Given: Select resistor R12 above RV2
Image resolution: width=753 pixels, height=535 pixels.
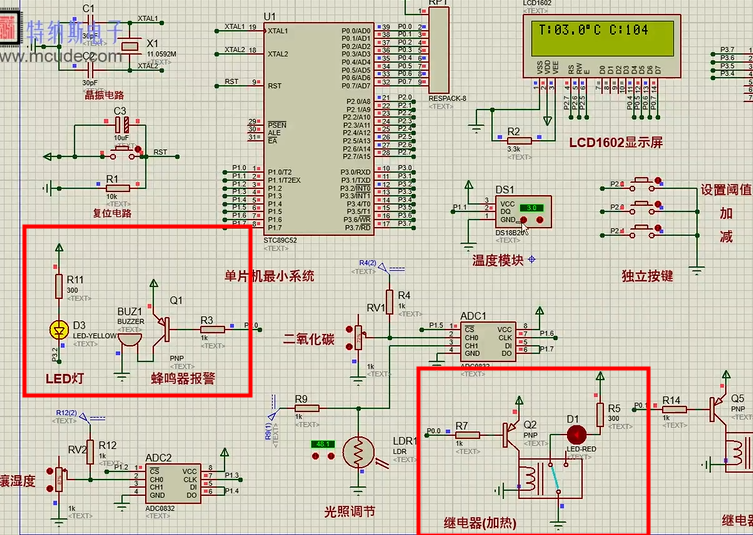Looking at the screenshot, I should [x=90, y=452].
